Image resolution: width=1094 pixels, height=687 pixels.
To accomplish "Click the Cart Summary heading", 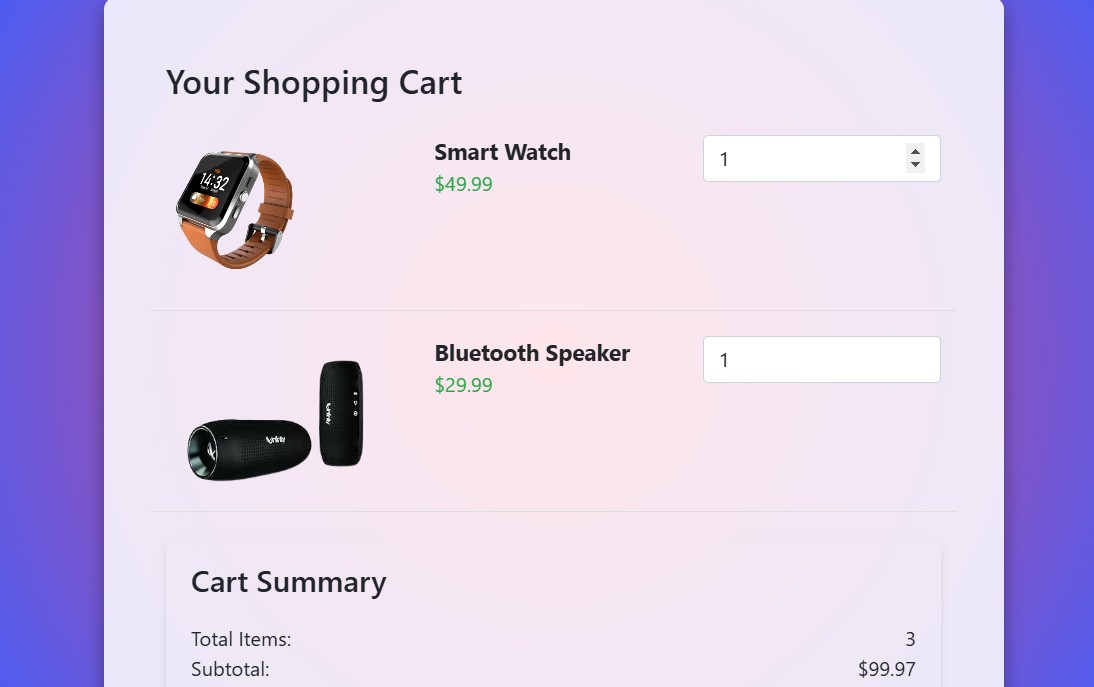I will click(288, 582).
